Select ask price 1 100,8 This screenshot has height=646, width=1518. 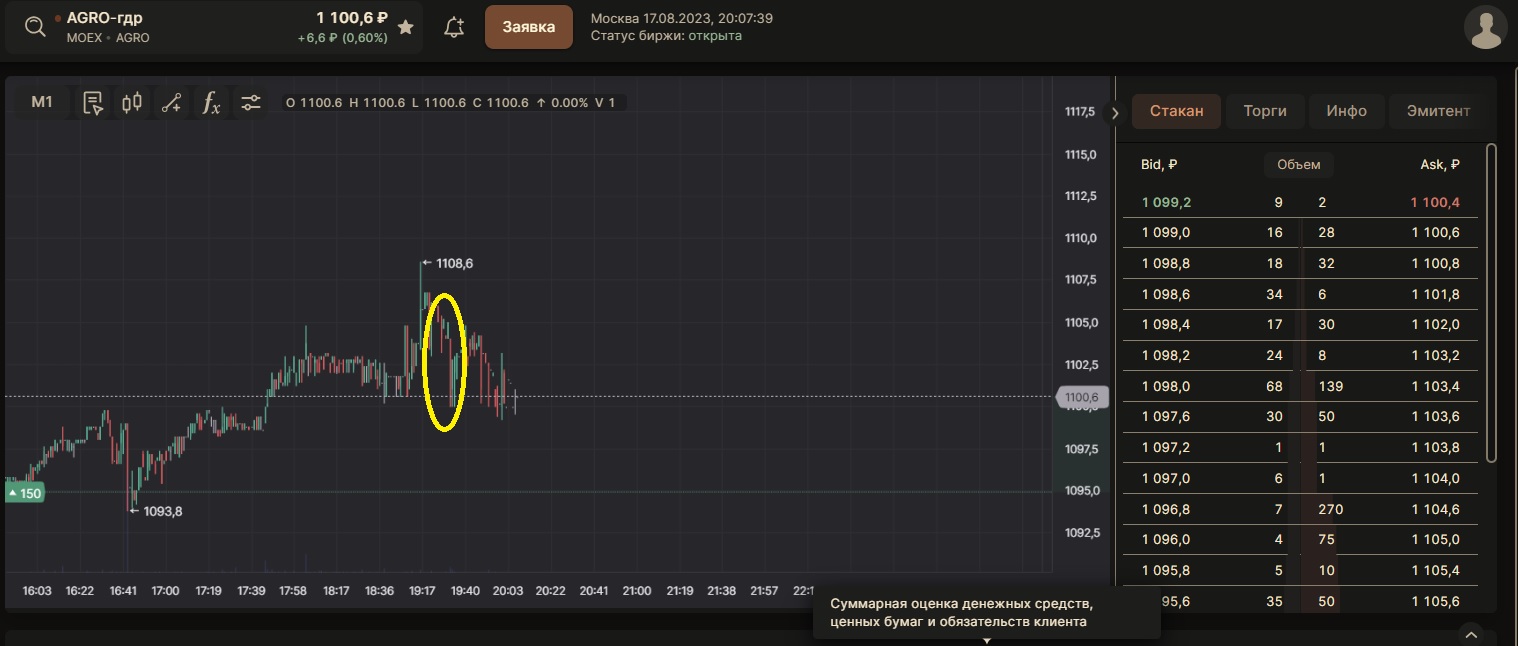(1435, 264)
